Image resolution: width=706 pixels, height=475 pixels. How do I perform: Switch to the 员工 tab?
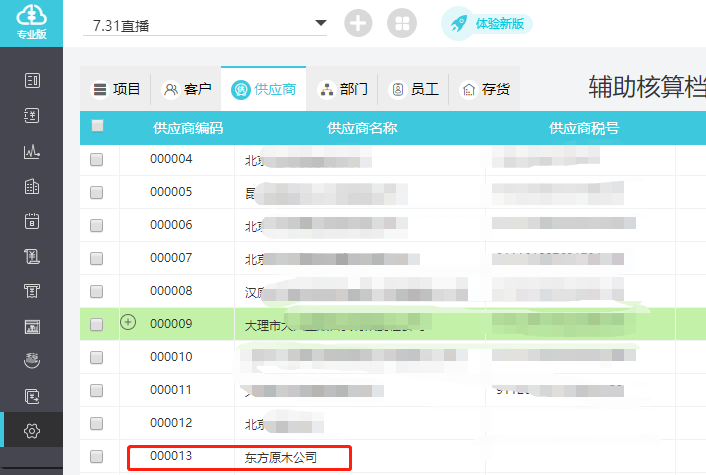tap(415, 89)
